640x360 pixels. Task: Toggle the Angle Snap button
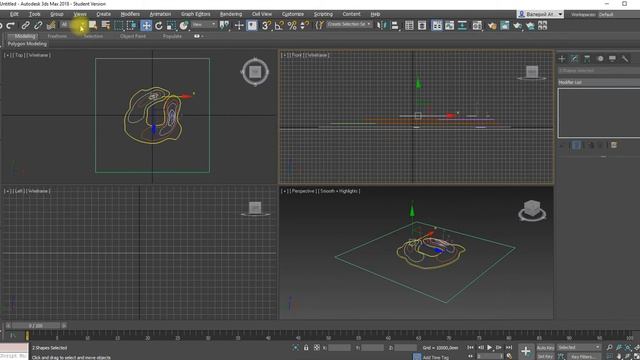pyautogui.click(x=279, y=26)
